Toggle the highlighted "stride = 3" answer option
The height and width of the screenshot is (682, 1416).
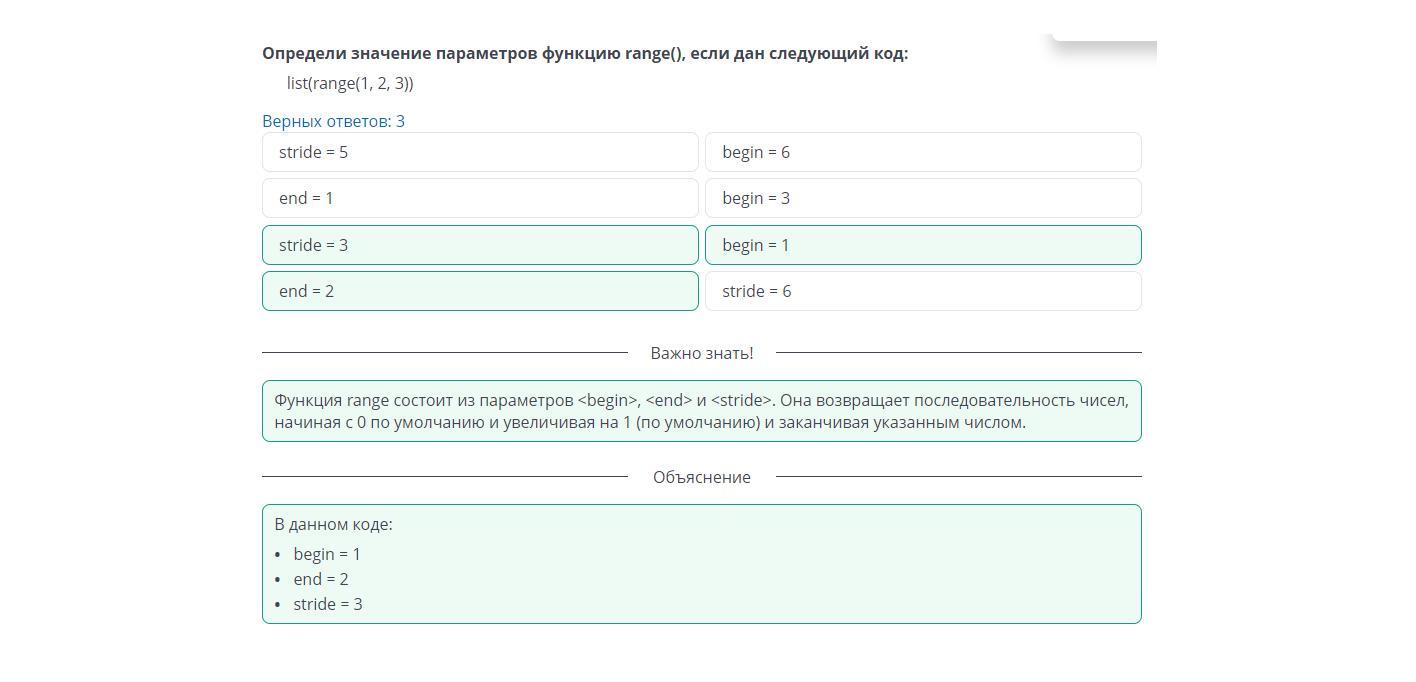click(480, 245)
